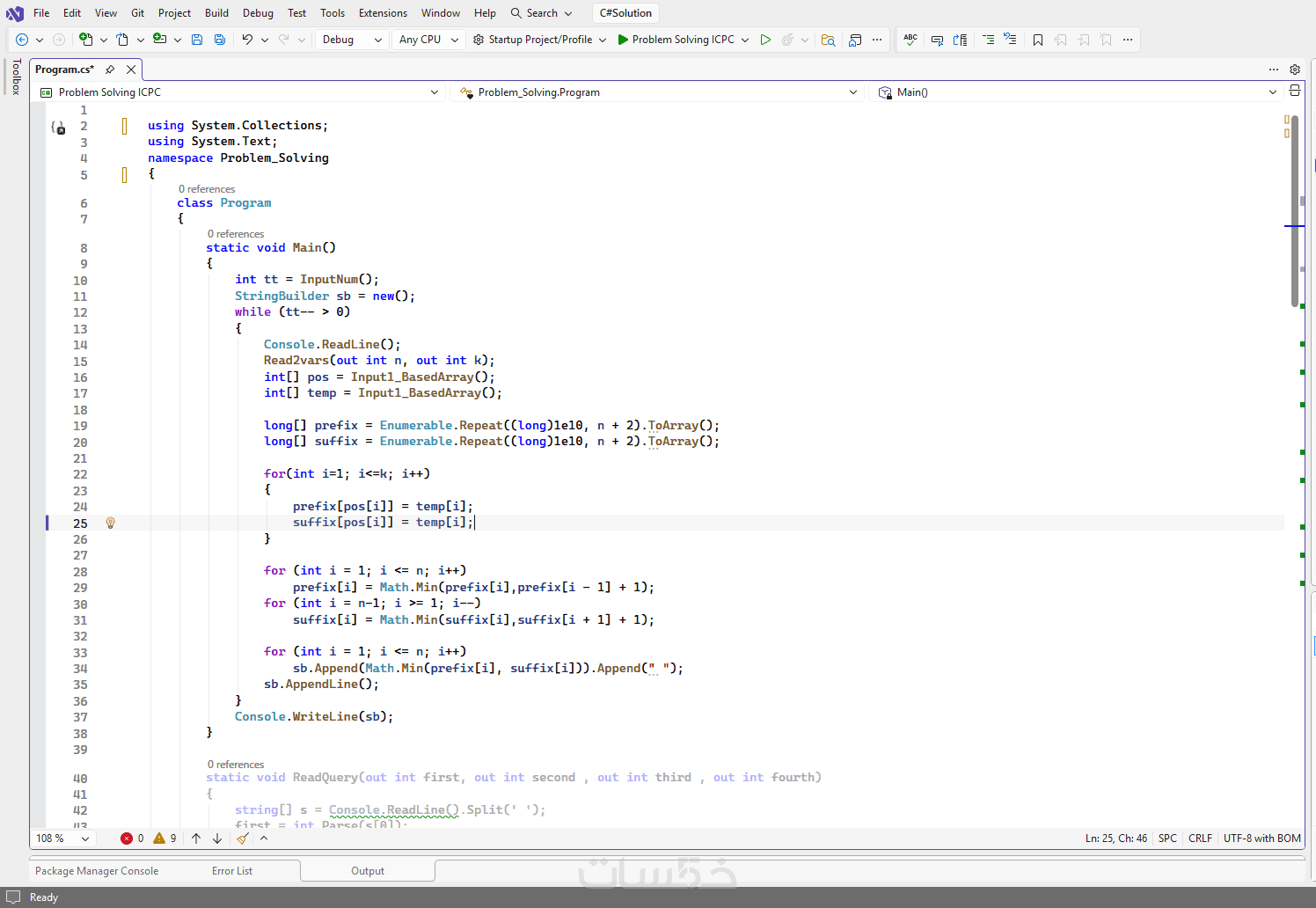The width and height of the screenshot is (1316, 908).
Task: Click the uncomment selection icon
Action: [961, 40]
